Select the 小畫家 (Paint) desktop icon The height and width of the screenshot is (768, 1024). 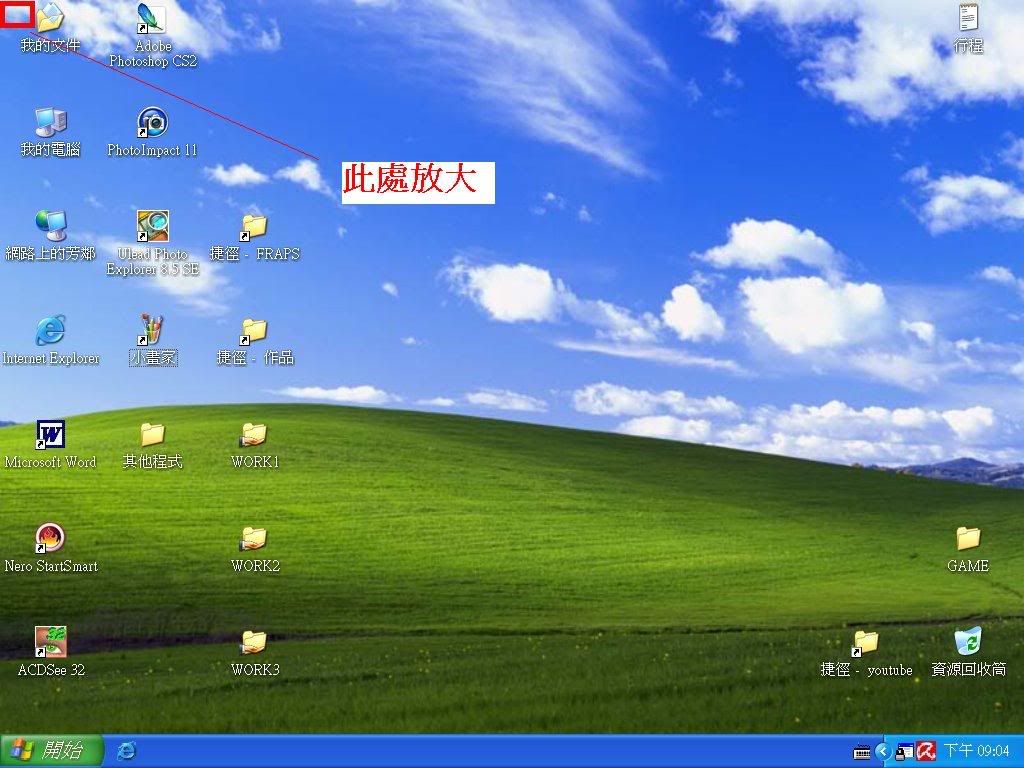click(x=152, y=331)
